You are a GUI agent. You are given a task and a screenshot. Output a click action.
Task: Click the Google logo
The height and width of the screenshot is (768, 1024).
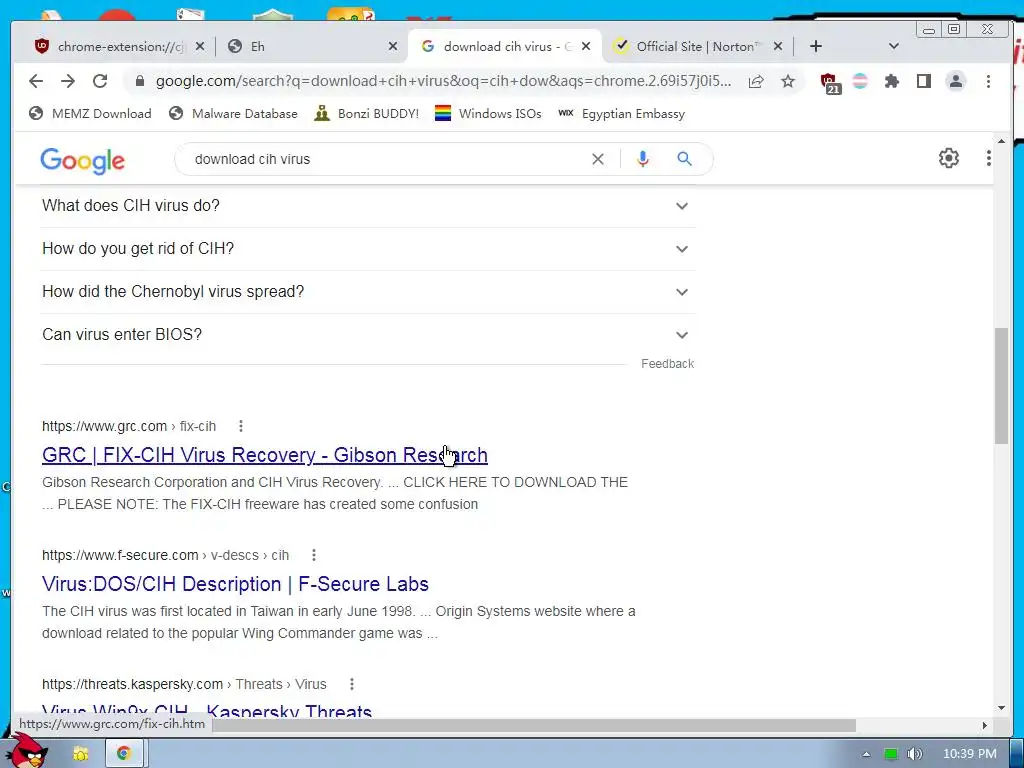point(82,161)
